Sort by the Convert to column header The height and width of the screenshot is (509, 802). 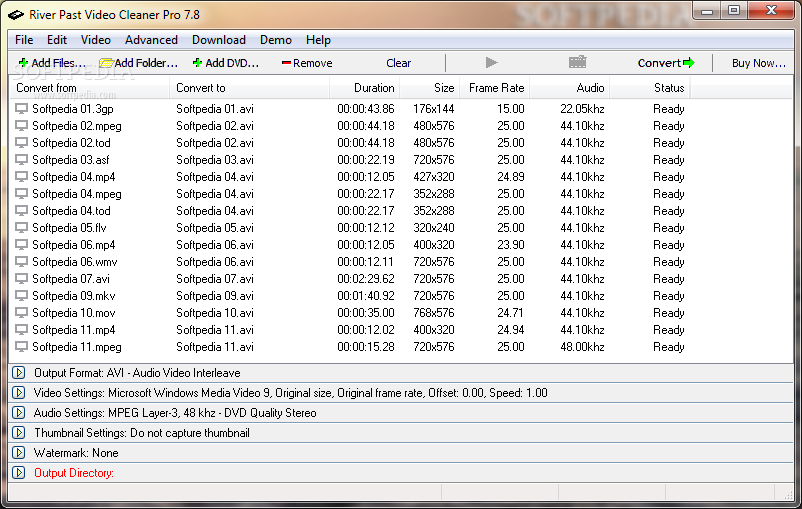click(250, 87)
